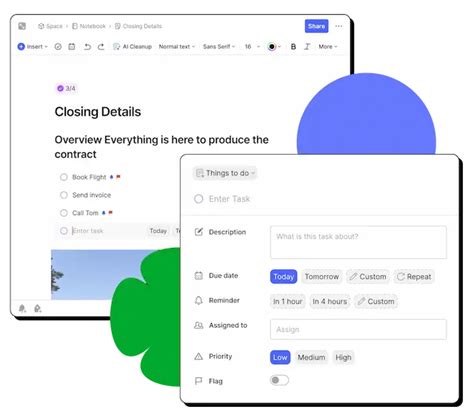The height and width of the screenshot is (418, 474).
Task: Click the second icon in the bottom bar
Action: (x=38, y=308)
